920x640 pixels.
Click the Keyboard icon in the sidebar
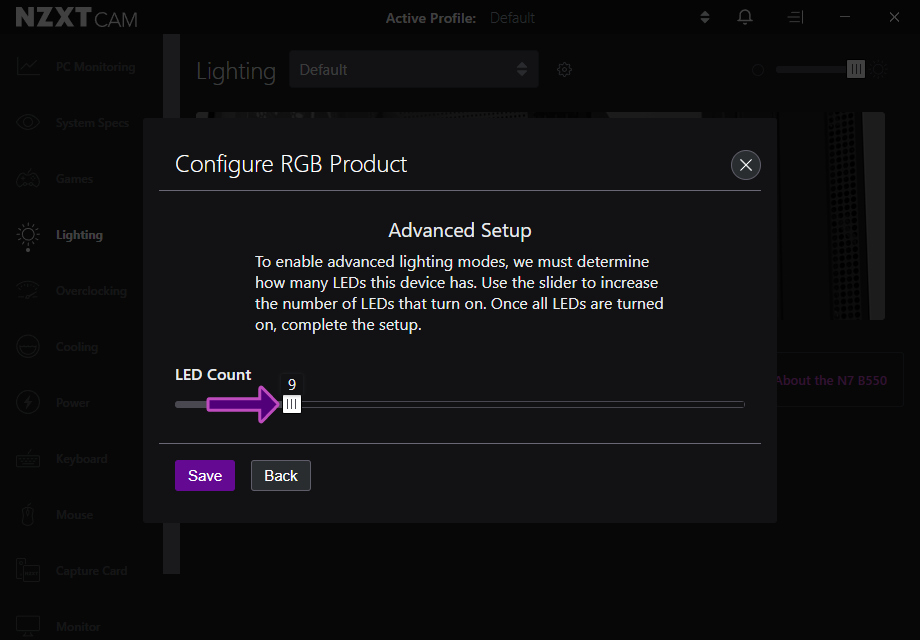[28, 459]
